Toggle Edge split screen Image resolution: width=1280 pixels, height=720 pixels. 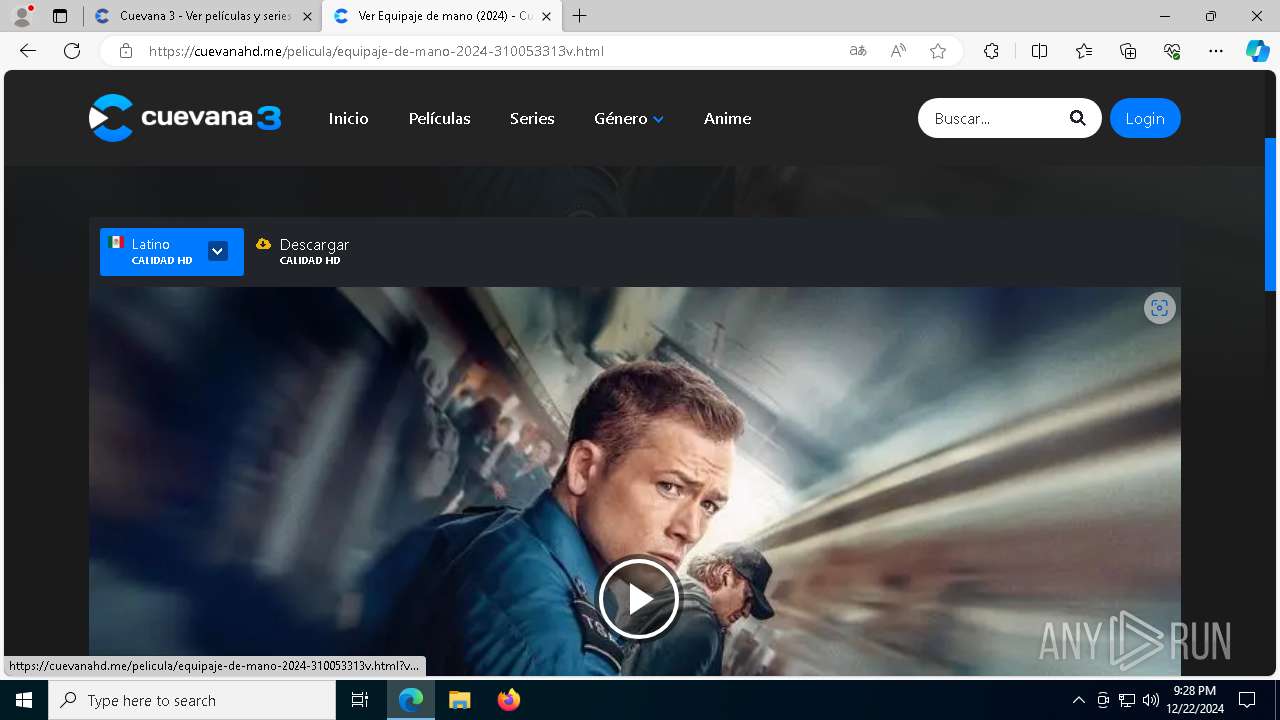pos(1039,51)
